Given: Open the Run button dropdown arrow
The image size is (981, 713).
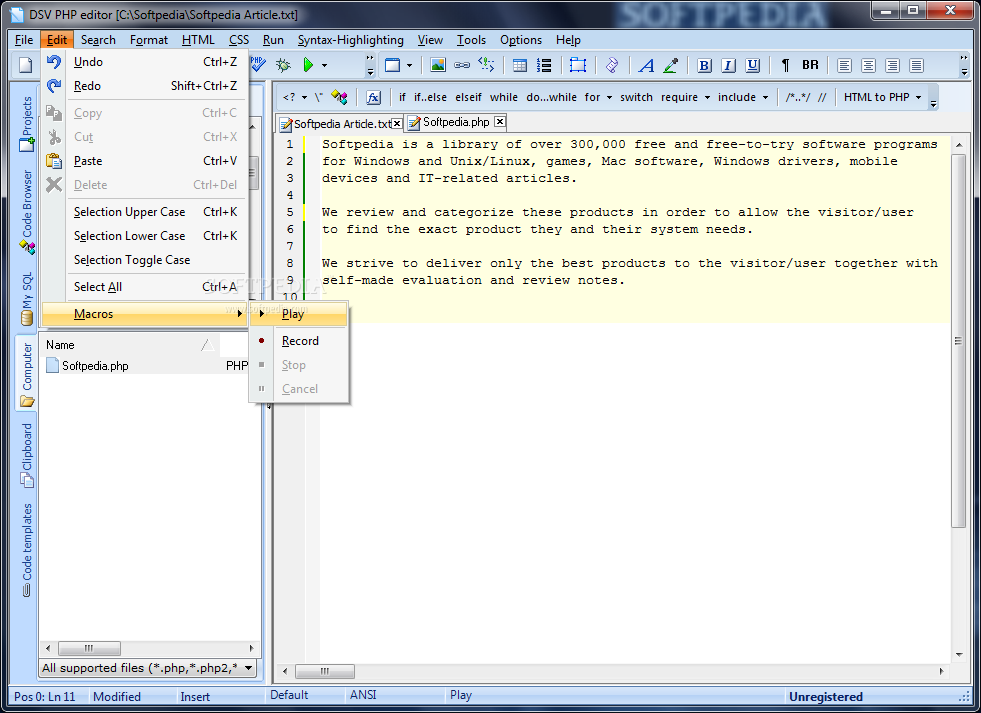Looking at the screenshot, I should (324, 65).
